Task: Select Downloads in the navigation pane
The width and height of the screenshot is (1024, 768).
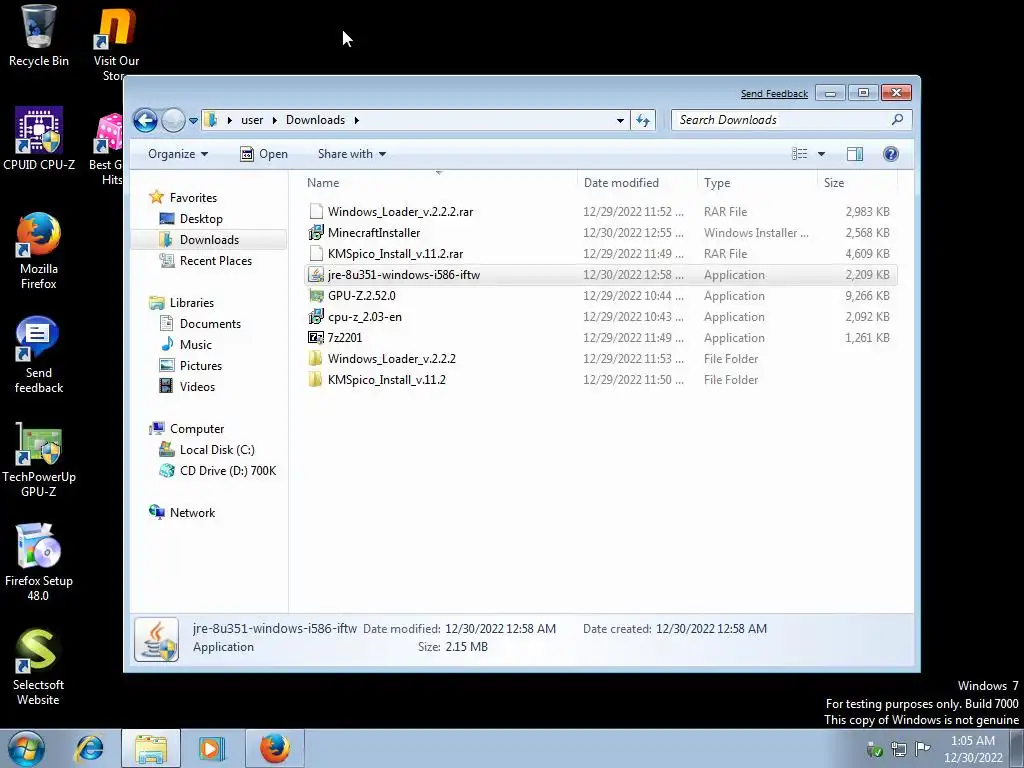Action: pos(209,240)
